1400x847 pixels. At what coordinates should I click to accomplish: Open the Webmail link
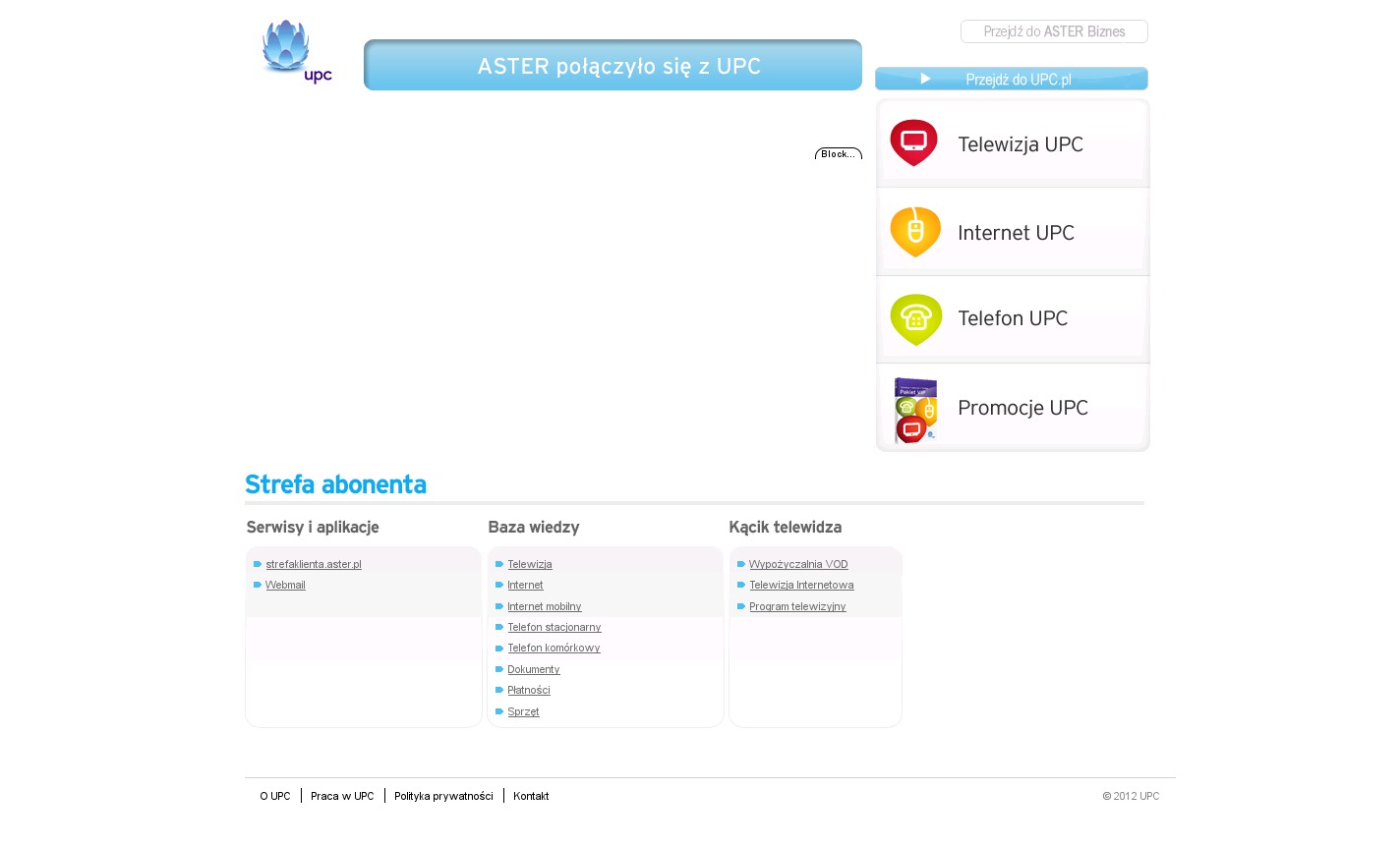point(285,585)
